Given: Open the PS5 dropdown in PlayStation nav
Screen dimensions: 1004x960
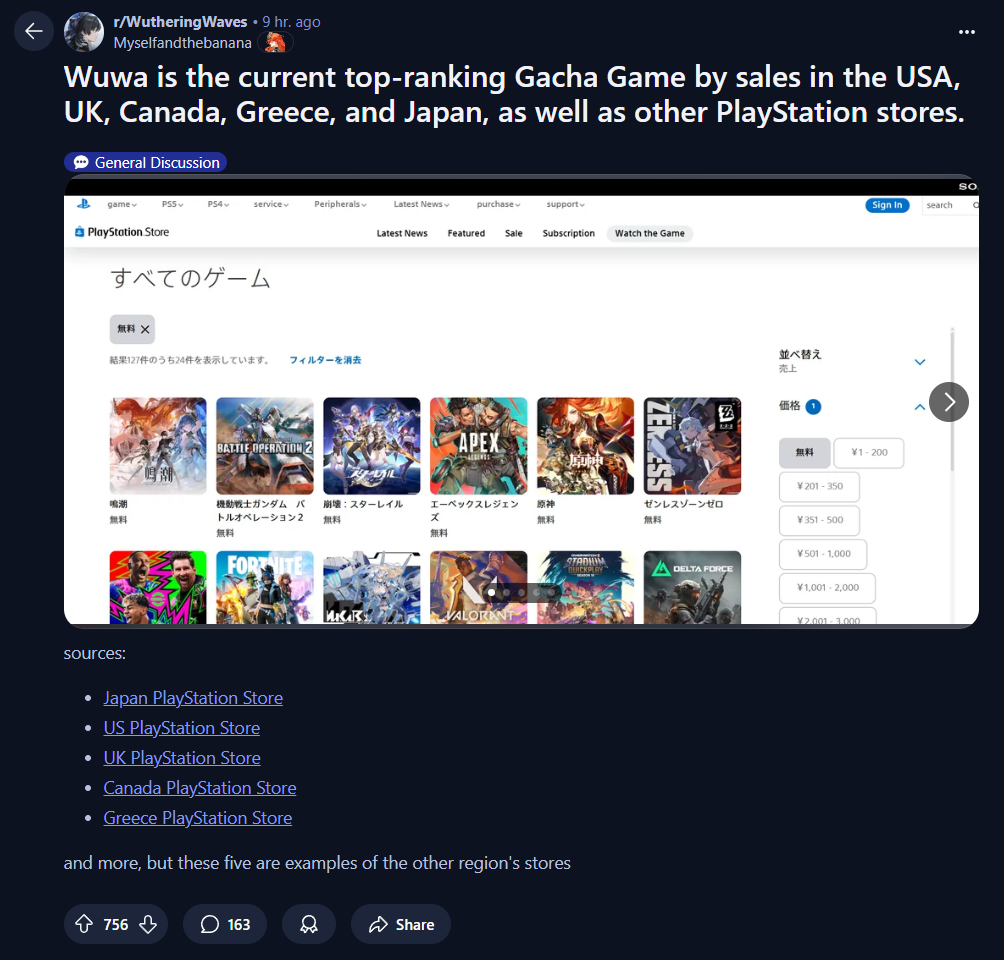Looking at the screenshot, I should point(172,204).
